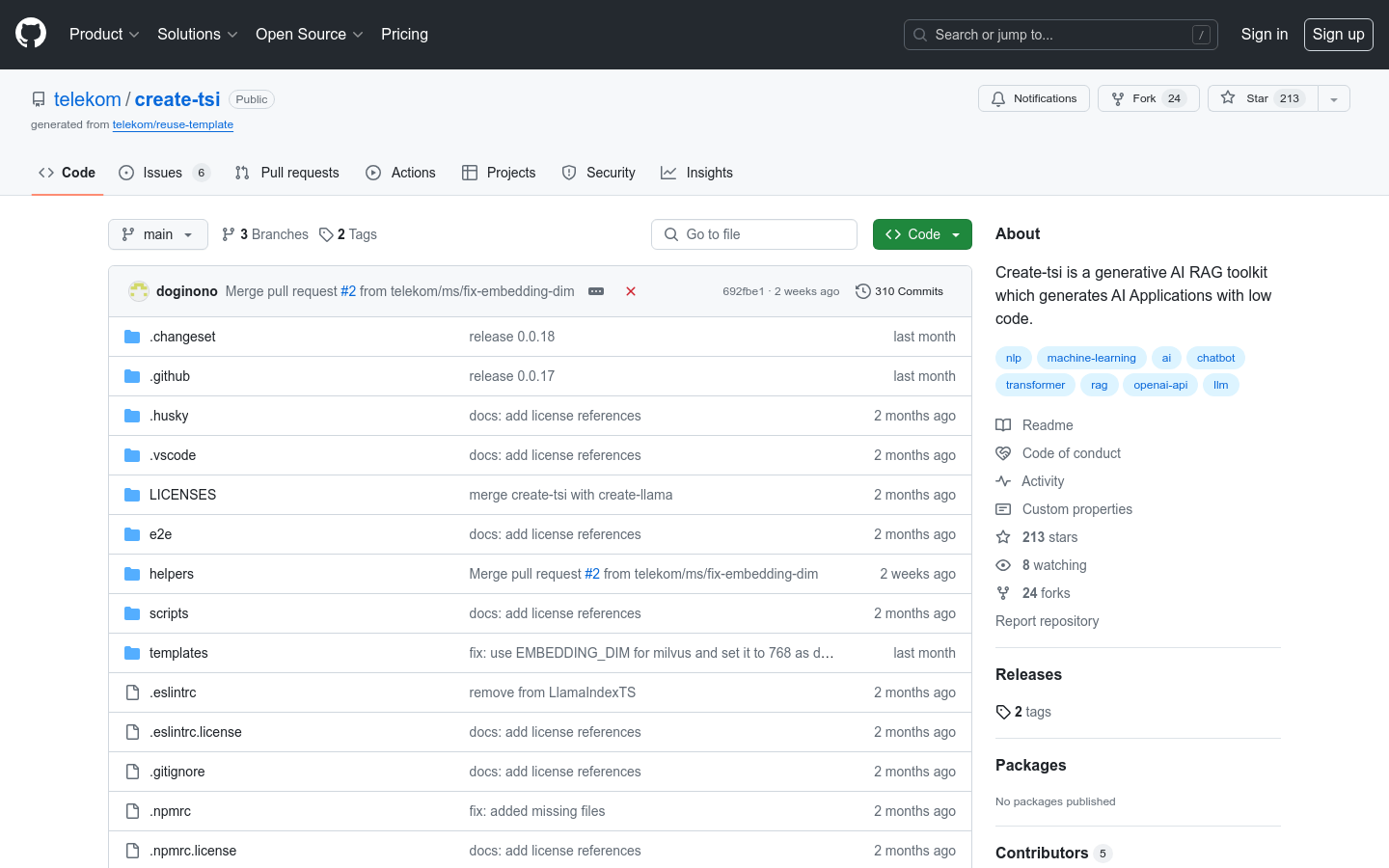
Task: Open the doginono author link
Action: [x=187, y=291]
